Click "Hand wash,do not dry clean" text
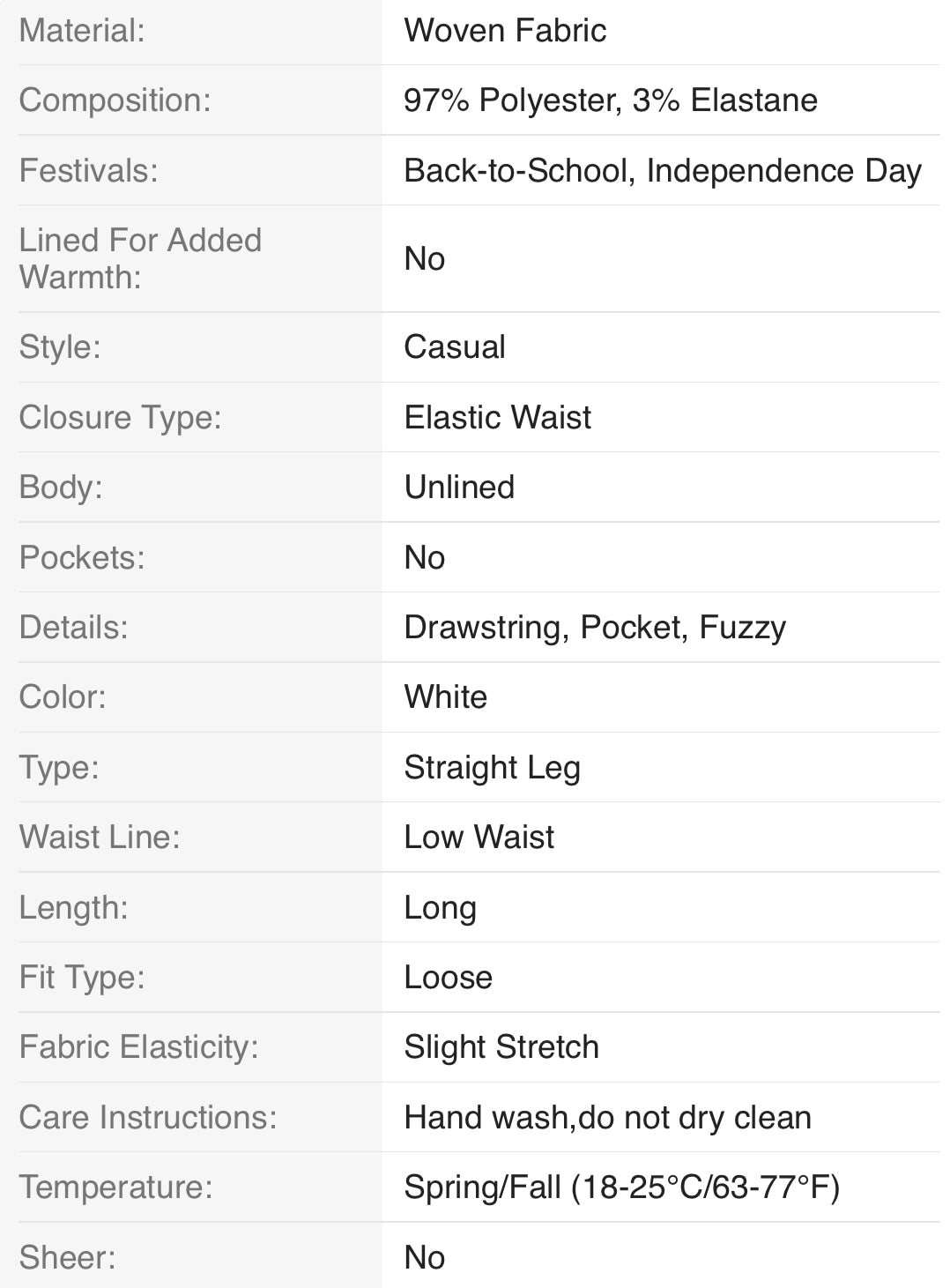The height and width of the screenshot is (1288, 950). (x=607, y=1118)
